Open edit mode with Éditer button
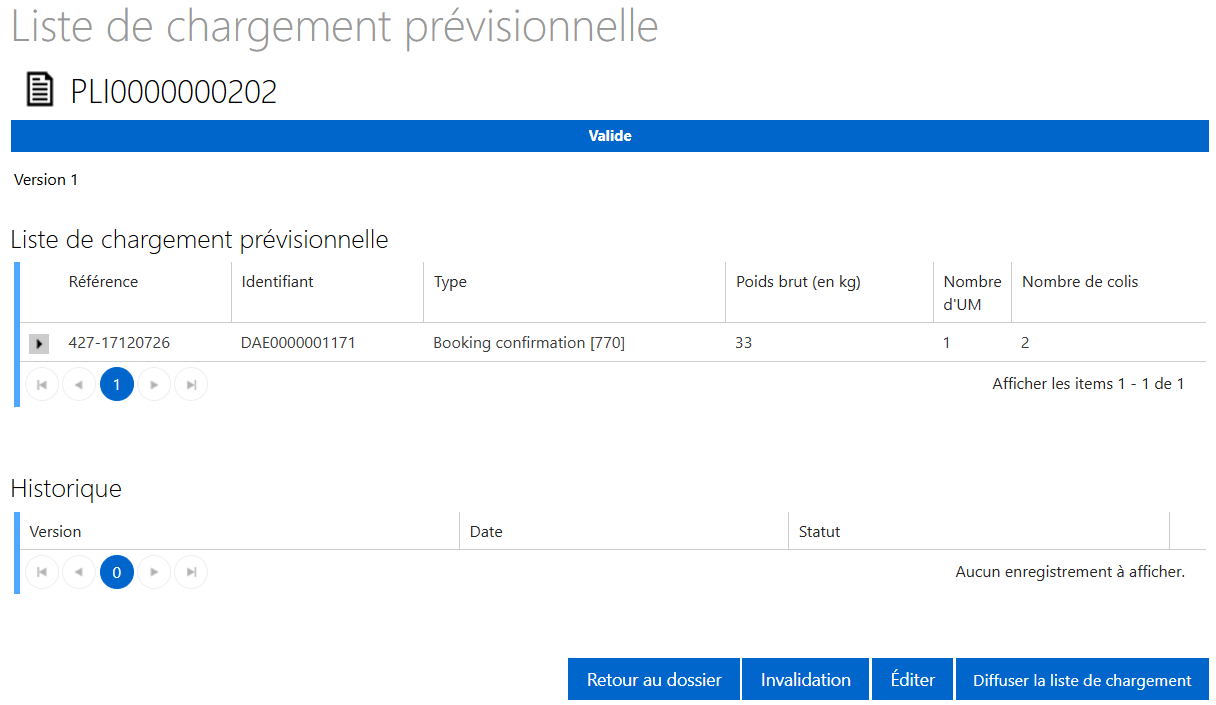Viewport: 1216px width, 705px height. click(912, 680)
